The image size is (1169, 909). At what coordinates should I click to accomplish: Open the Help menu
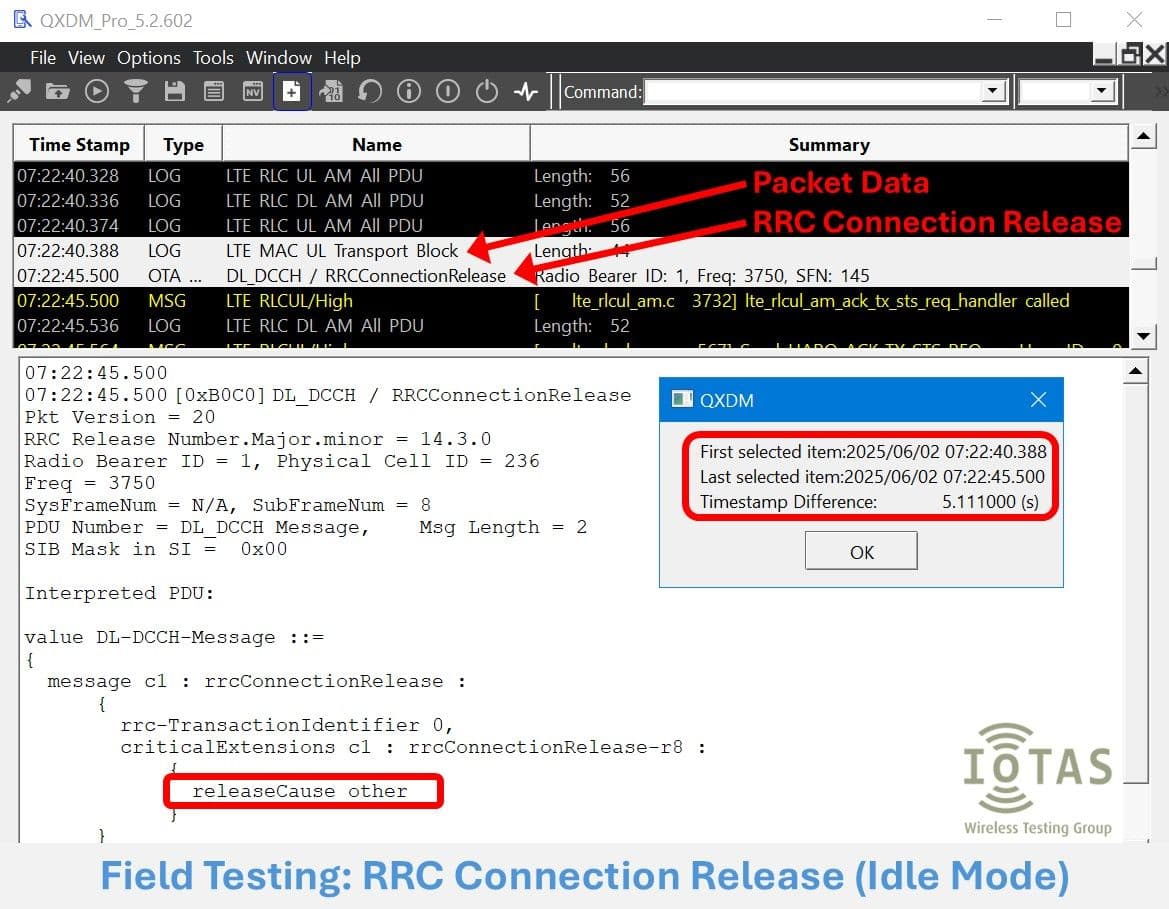click(342, 57)
